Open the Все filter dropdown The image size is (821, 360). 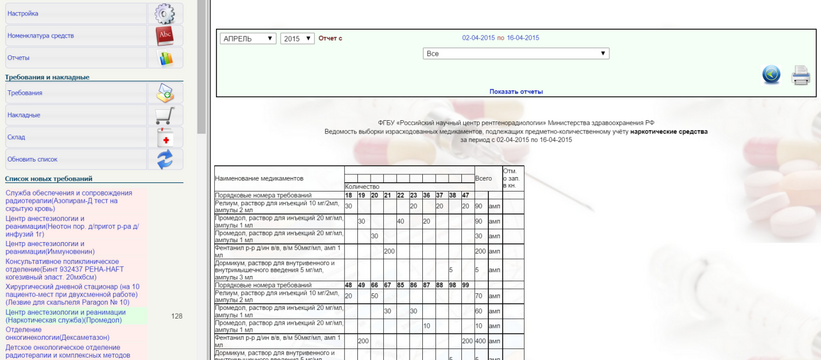pos(516,53)
